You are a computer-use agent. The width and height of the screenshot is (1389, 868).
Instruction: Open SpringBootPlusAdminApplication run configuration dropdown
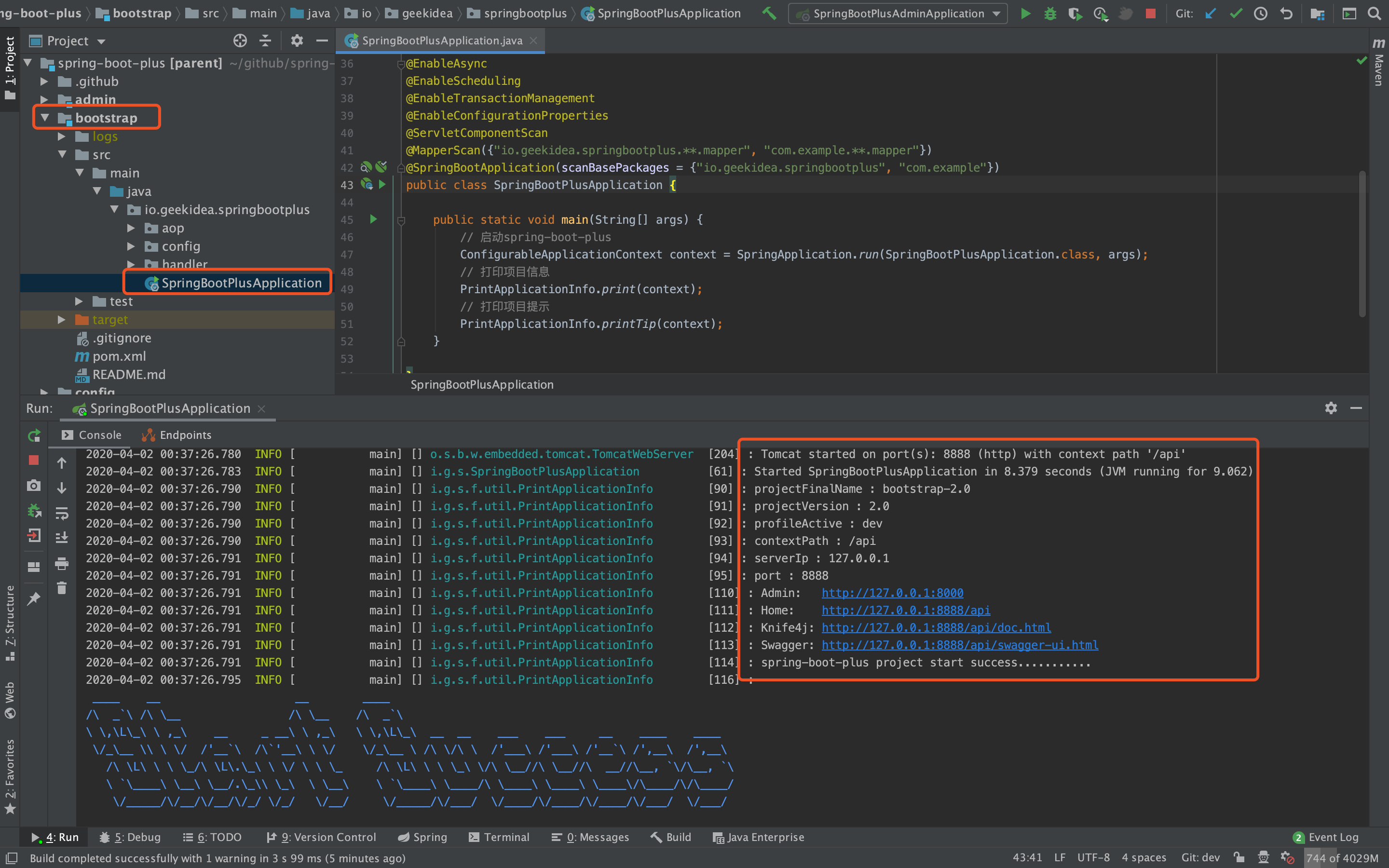point(898,13)
